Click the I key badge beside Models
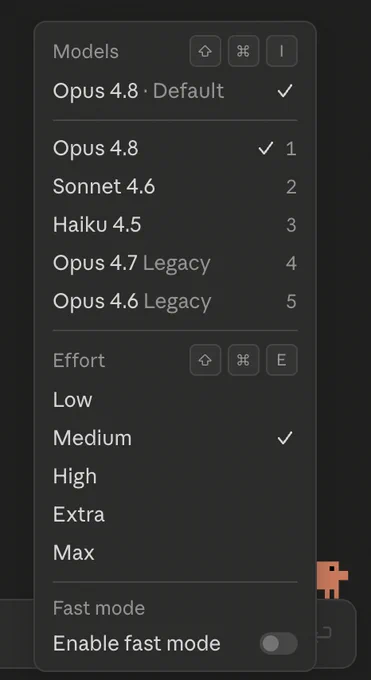This screenshot has width=371, height=680. pos(282,51)
